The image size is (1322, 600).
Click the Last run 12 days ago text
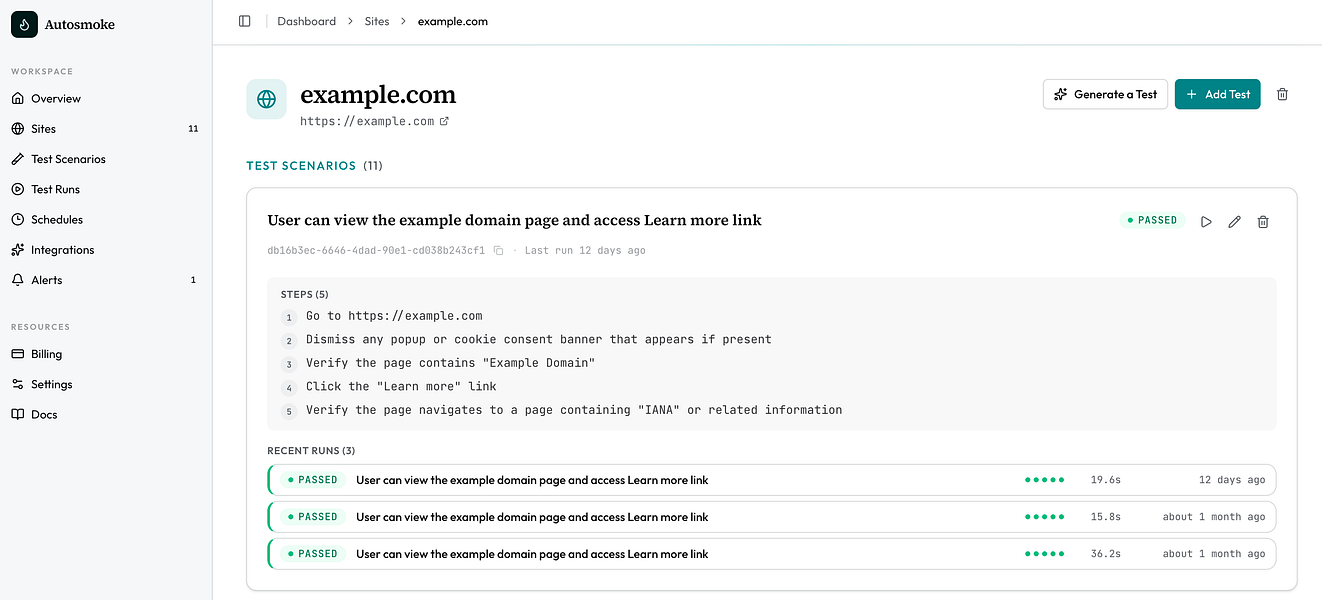585,251
